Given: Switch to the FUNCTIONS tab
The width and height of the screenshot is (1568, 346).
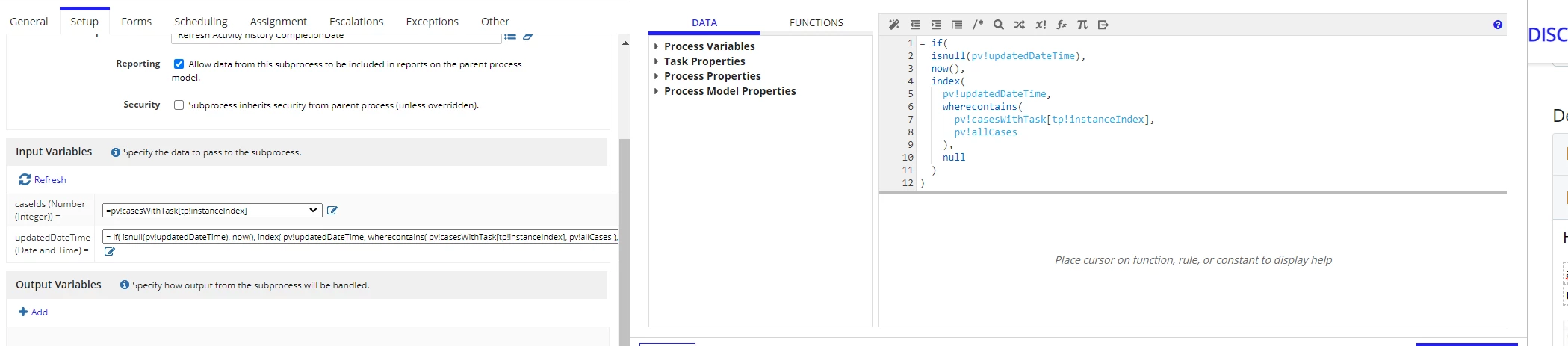Looking at the screenshot, I should click(816, 23).
